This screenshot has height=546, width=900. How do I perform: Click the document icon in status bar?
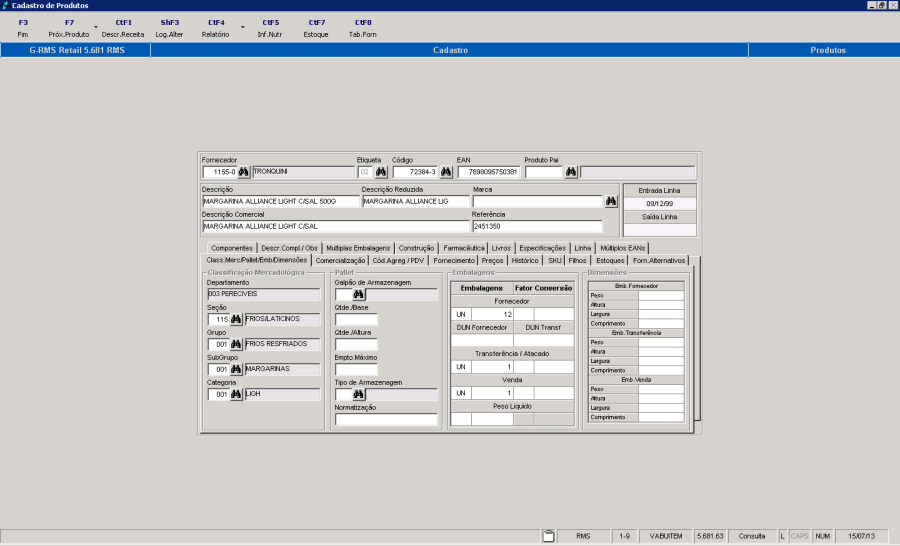tap(549, 536)
